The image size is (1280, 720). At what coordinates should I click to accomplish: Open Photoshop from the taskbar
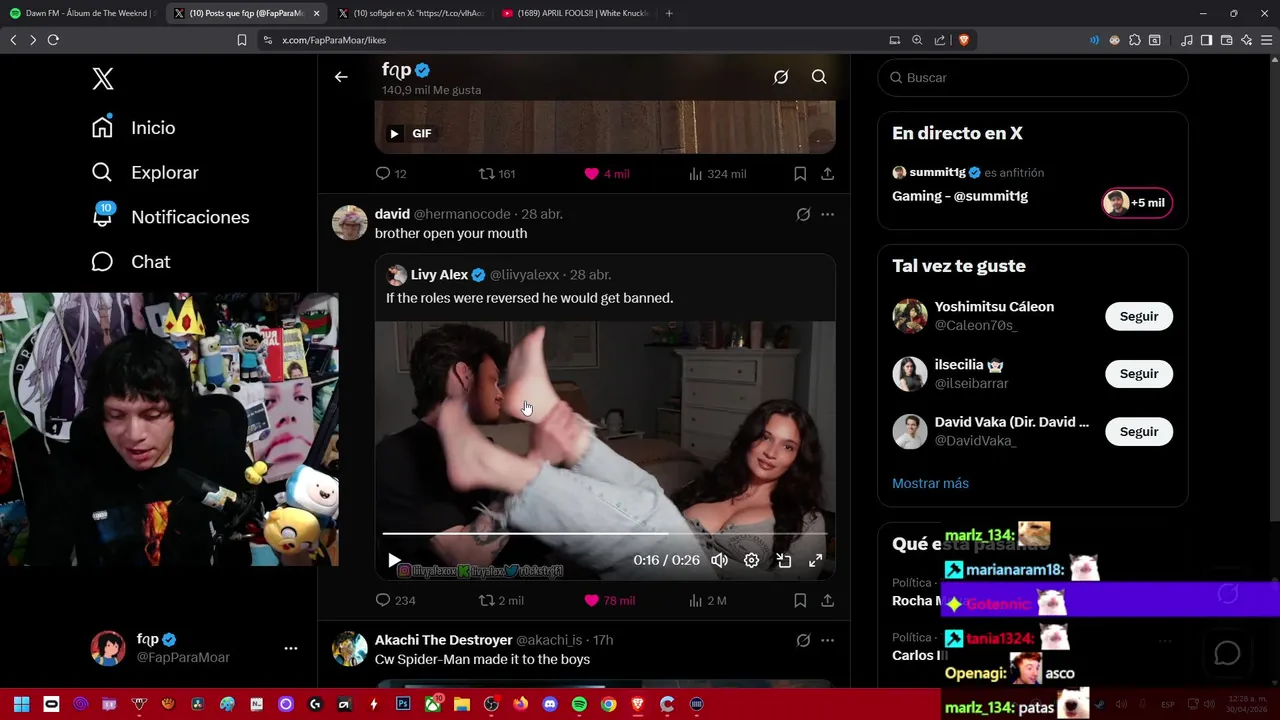click(403, 704)
